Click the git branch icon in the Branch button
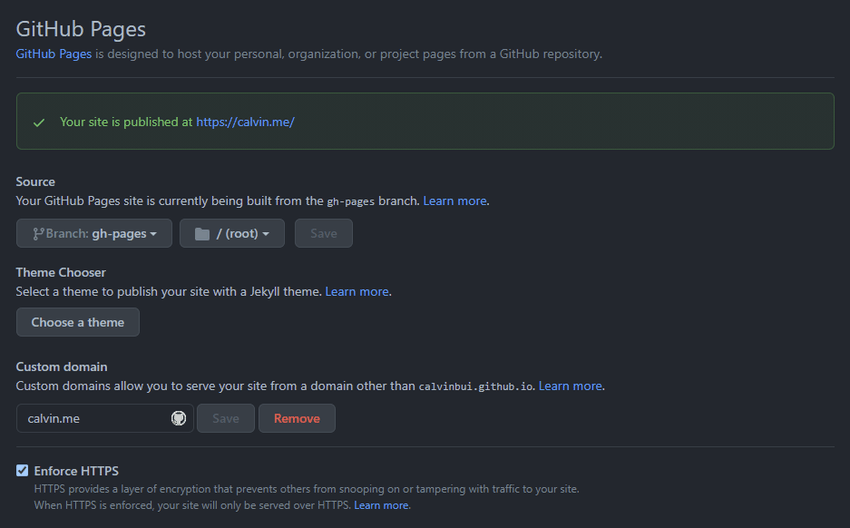This screenshot has height=528, width=850. pos(38,234)
